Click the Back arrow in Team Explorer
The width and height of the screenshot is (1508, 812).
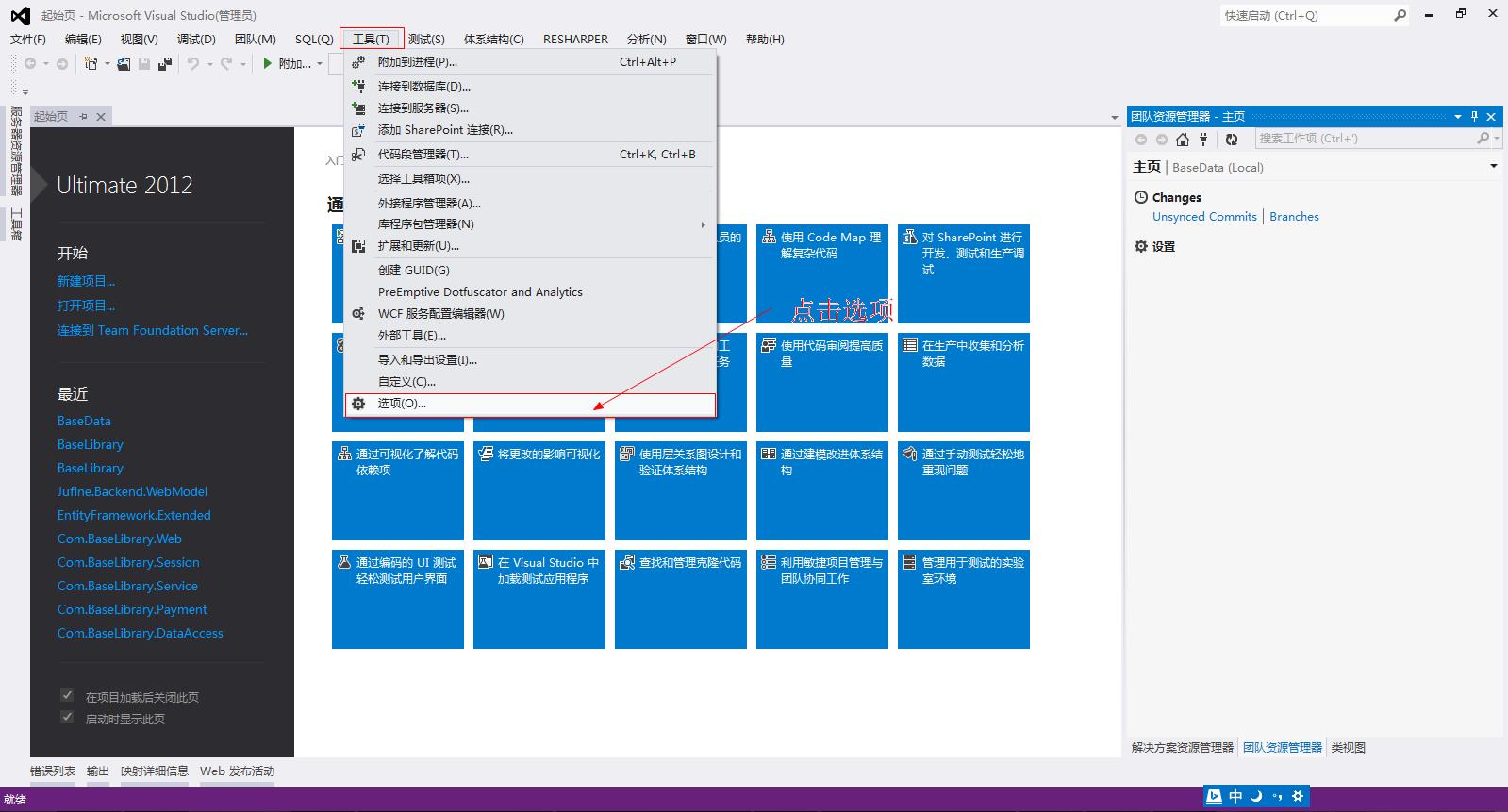tap(1141, 139)
